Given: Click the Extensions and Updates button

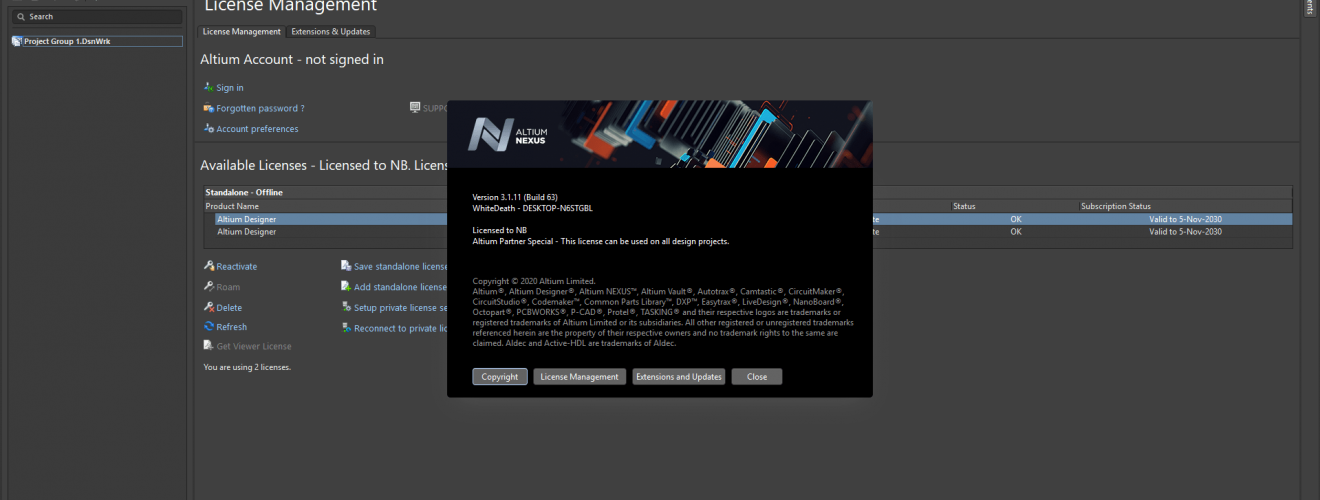Looking at the screenshot, I should [679, 377].
